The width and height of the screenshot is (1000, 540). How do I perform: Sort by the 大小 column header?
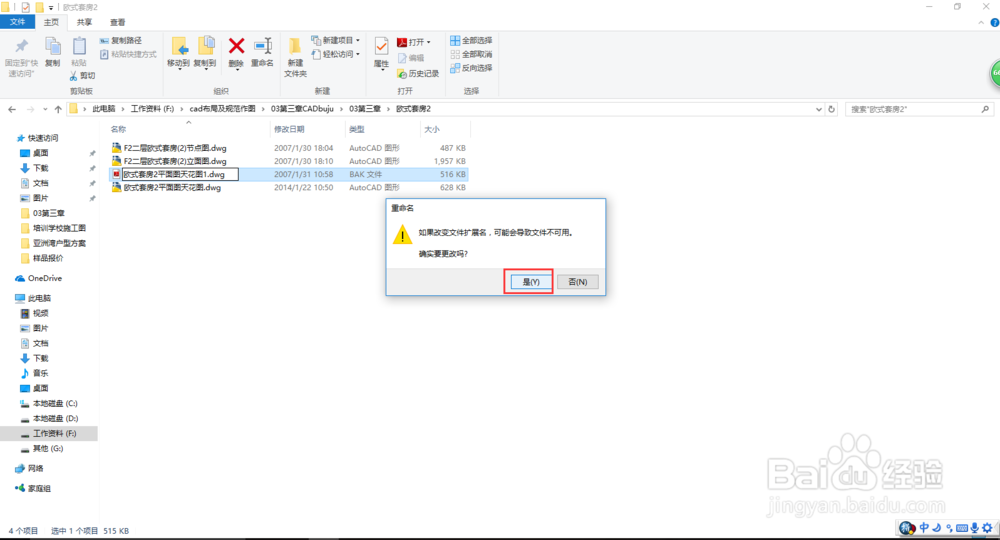click(432, 129)
